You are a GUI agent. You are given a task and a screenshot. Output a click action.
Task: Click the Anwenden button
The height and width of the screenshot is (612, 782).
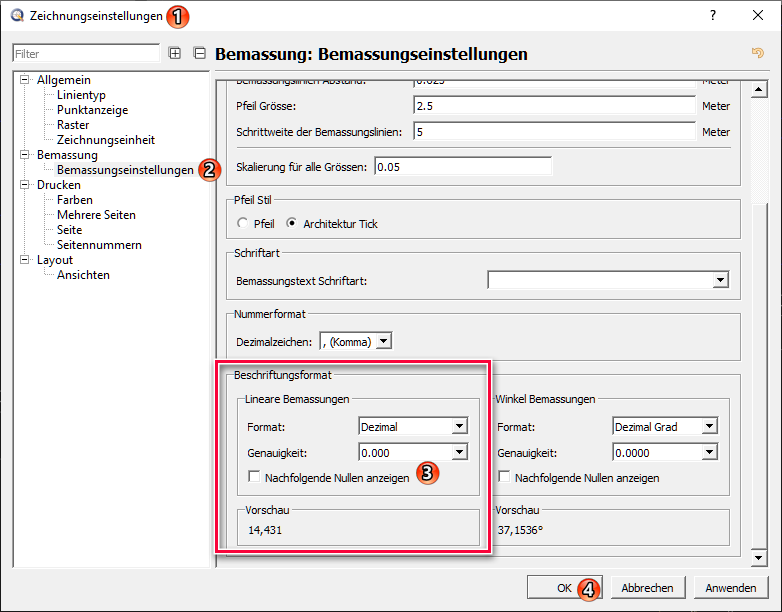730,588
